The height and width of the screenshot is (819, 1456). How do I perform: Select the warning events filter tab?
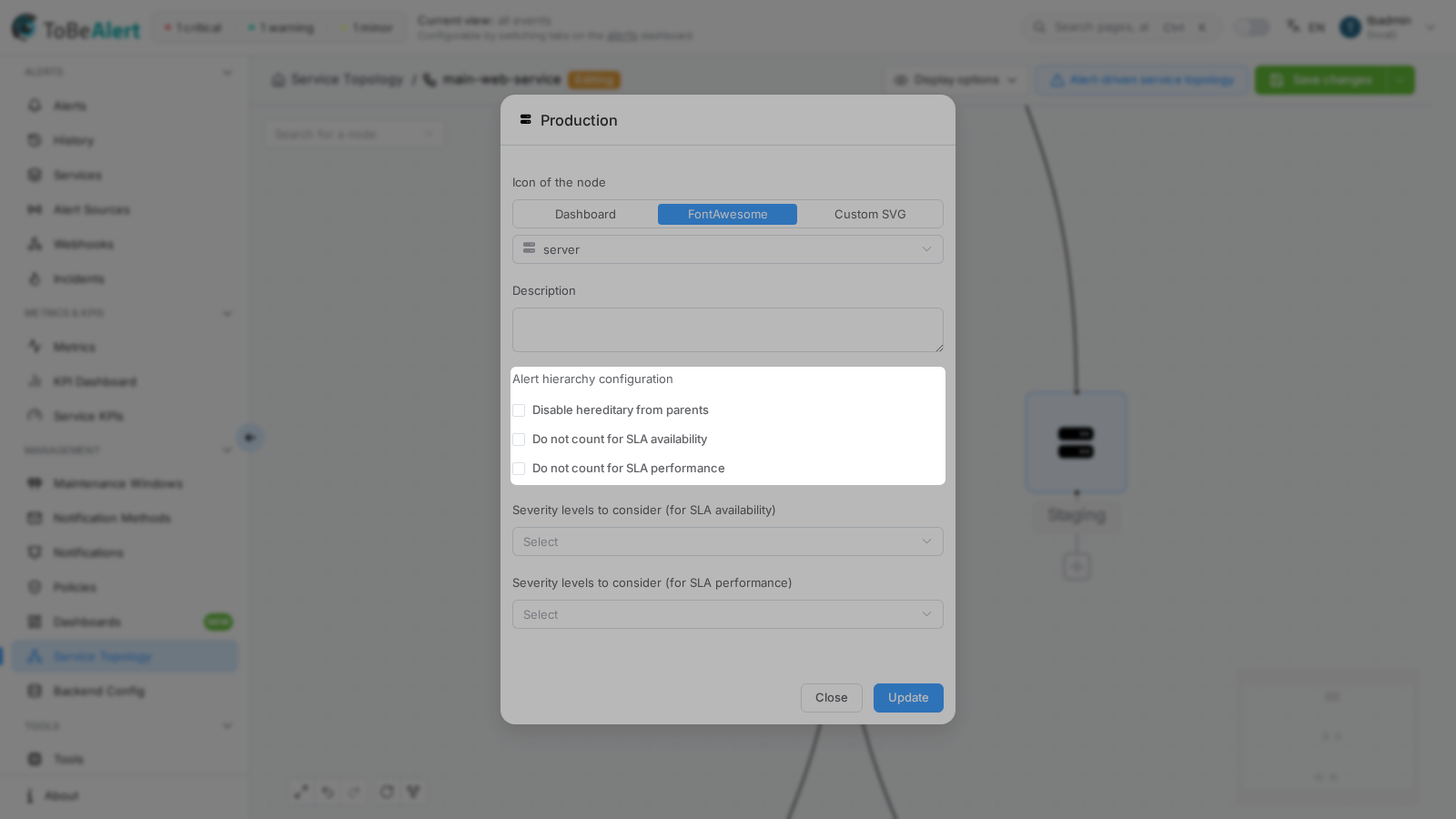click(x=281, y=27)
